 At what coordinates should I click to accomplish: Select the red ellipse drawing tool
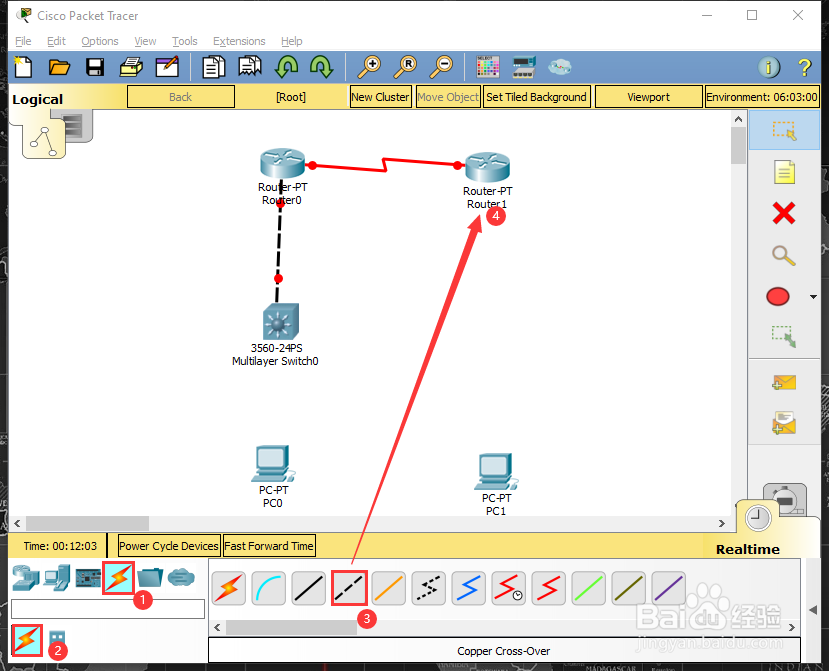[x=778, y=297]
